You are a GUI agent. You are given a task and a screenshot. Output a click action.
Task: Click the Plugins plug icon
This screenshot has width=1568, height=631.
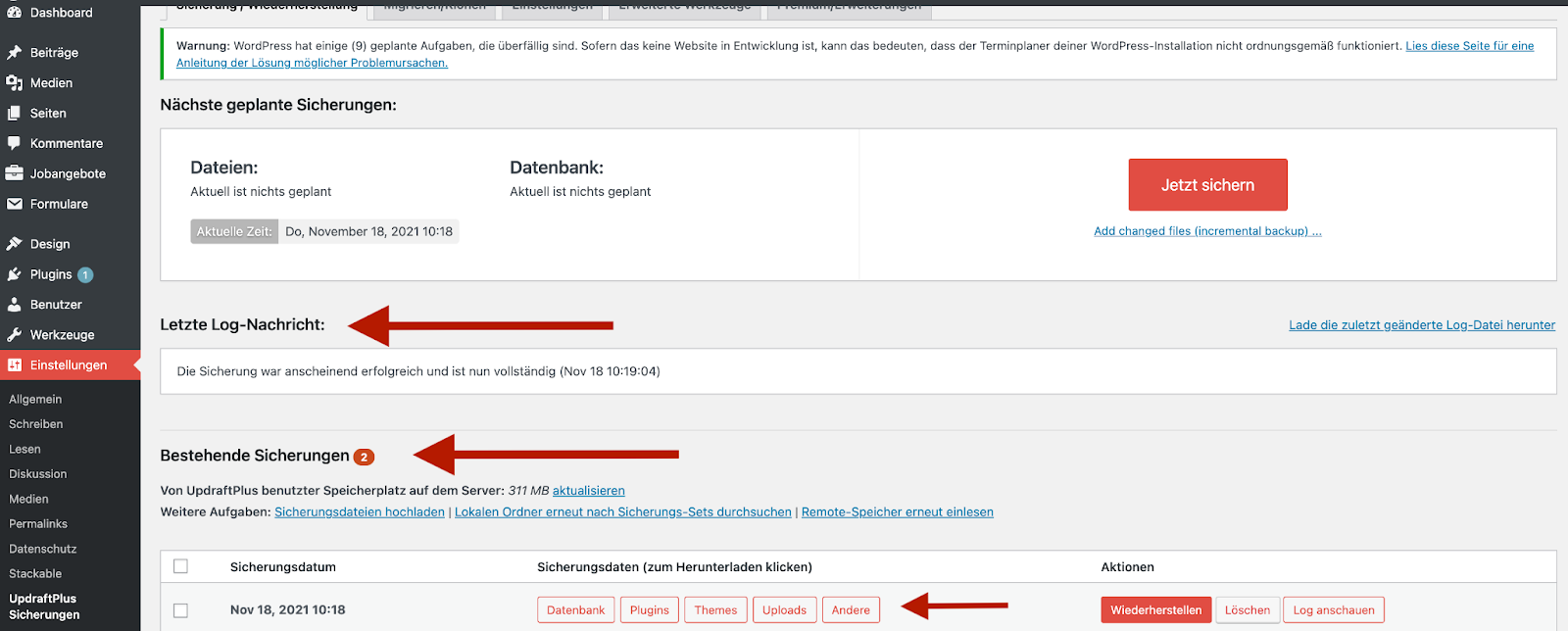click(15, 274)
